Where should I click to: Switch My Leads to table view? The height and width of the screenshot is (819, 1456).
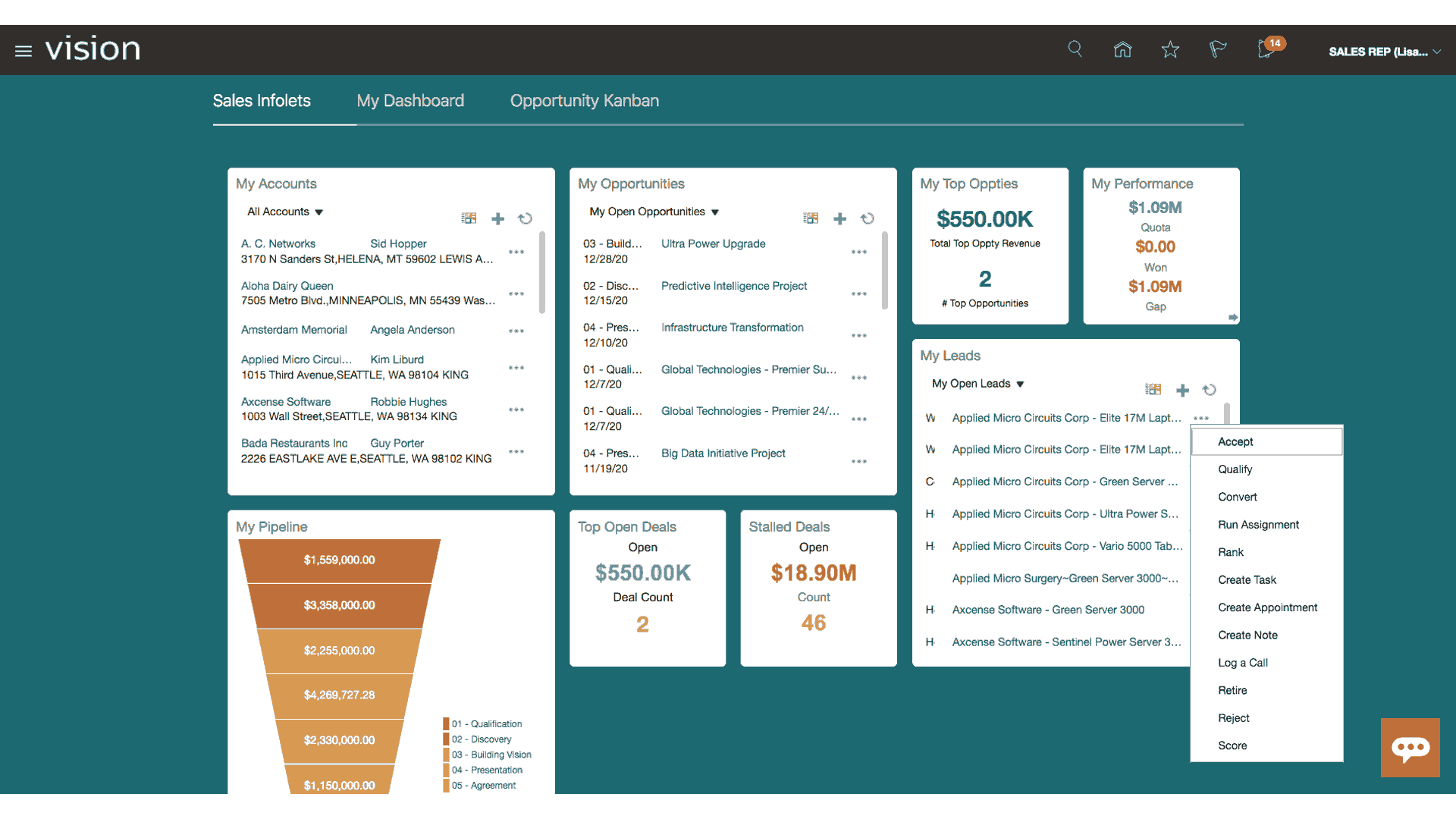click(x=1153, y=389)
